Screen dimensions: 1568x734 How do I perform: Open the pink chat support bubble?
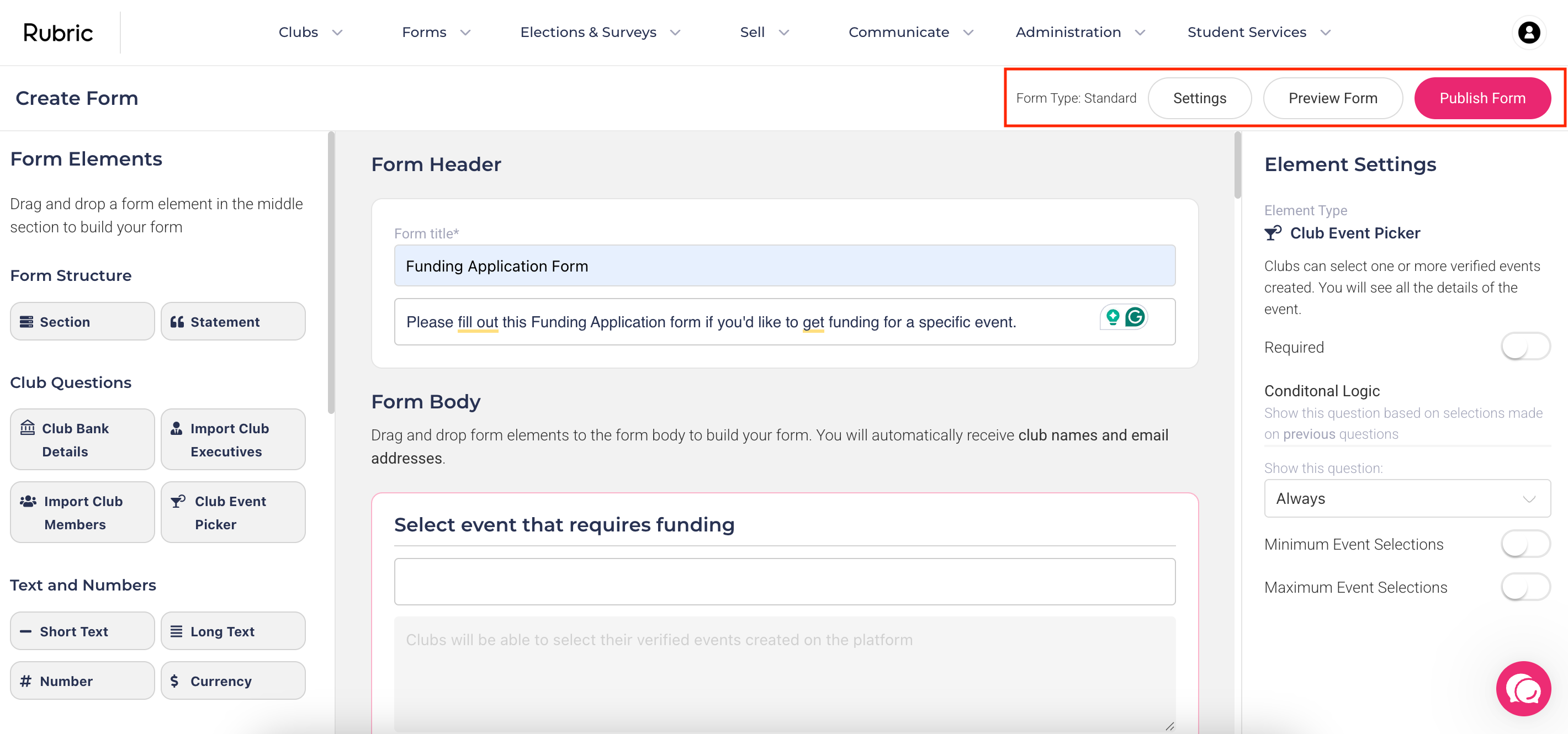pyautogui.click(x=1523, y=688)
